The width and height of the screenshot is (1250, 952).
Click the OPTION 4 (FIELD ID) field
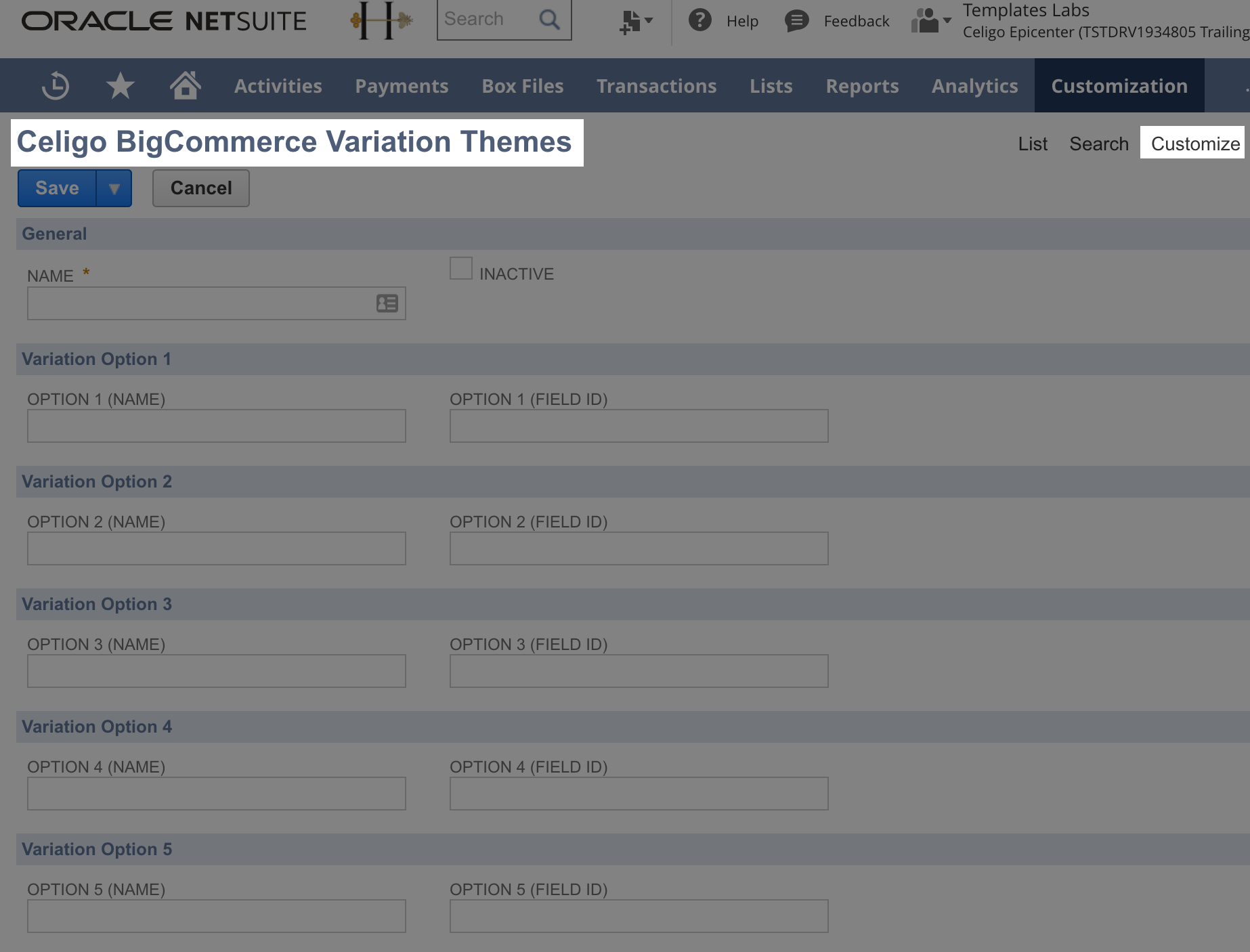(639, 794)
